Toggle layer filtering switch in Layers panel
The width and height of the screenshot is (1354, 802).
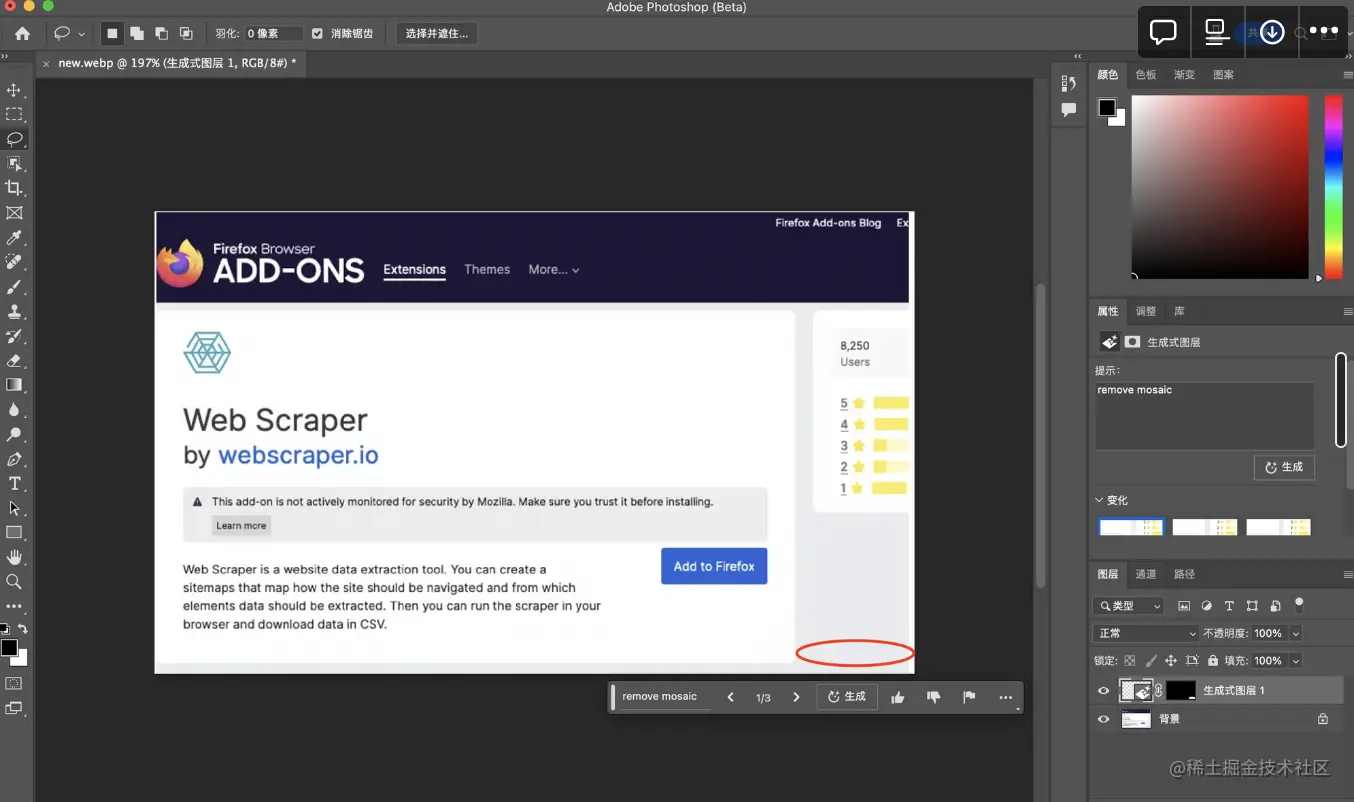(x=1299, y=604)
